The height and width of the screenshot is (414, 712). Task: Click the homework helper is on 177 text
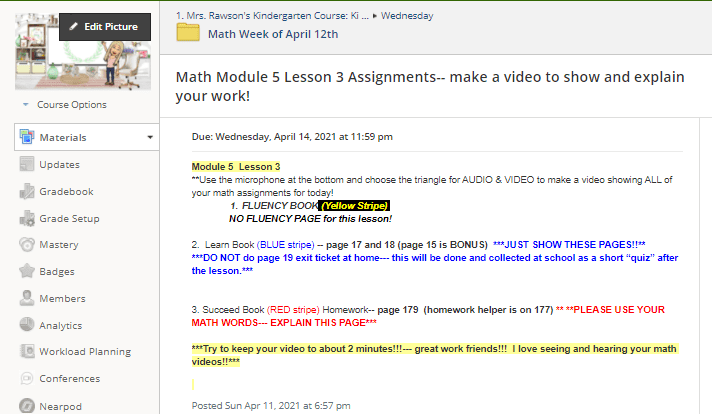click(488, 310)
